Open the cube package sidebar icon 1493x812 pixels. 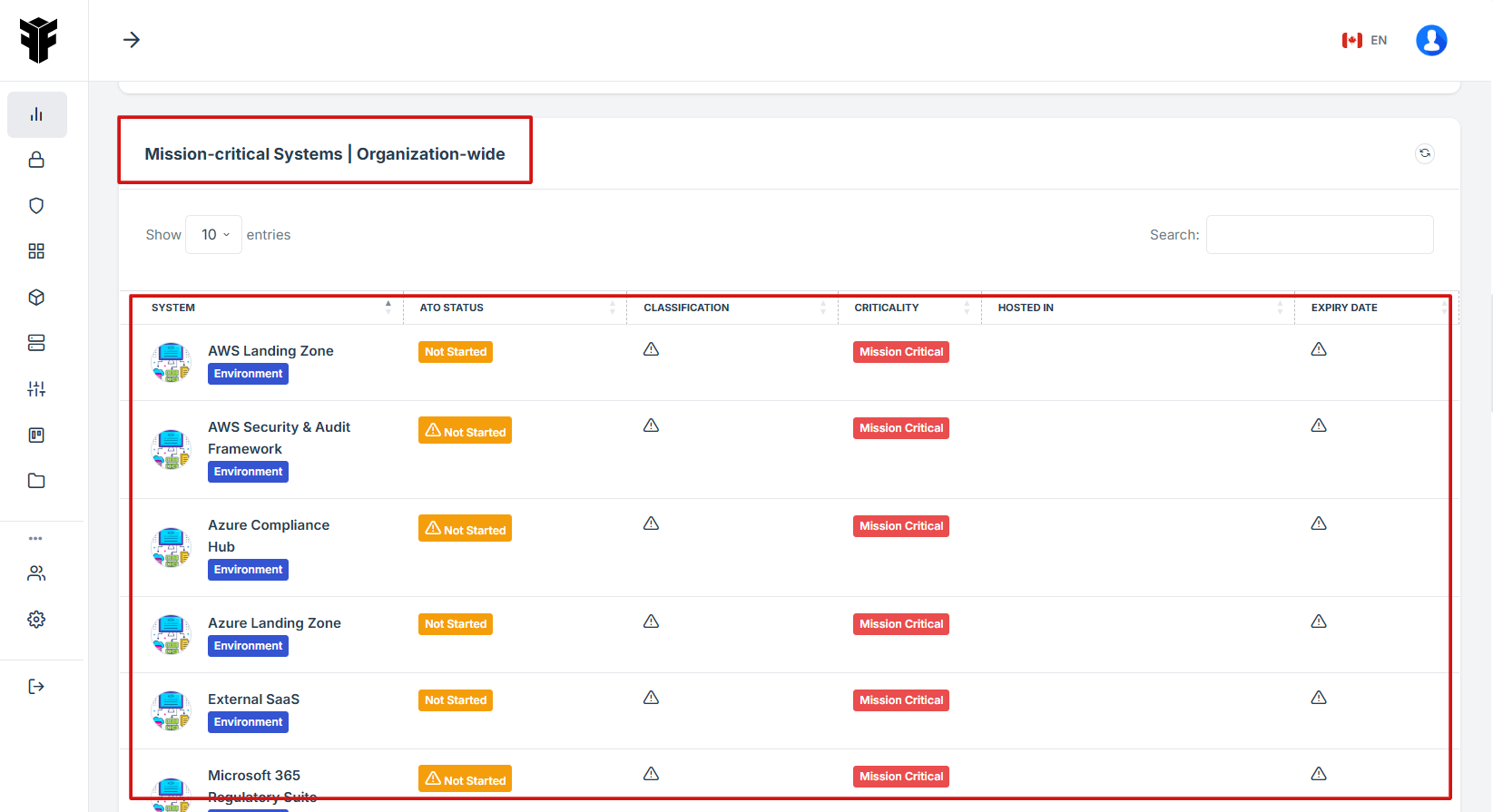[36, 298]
